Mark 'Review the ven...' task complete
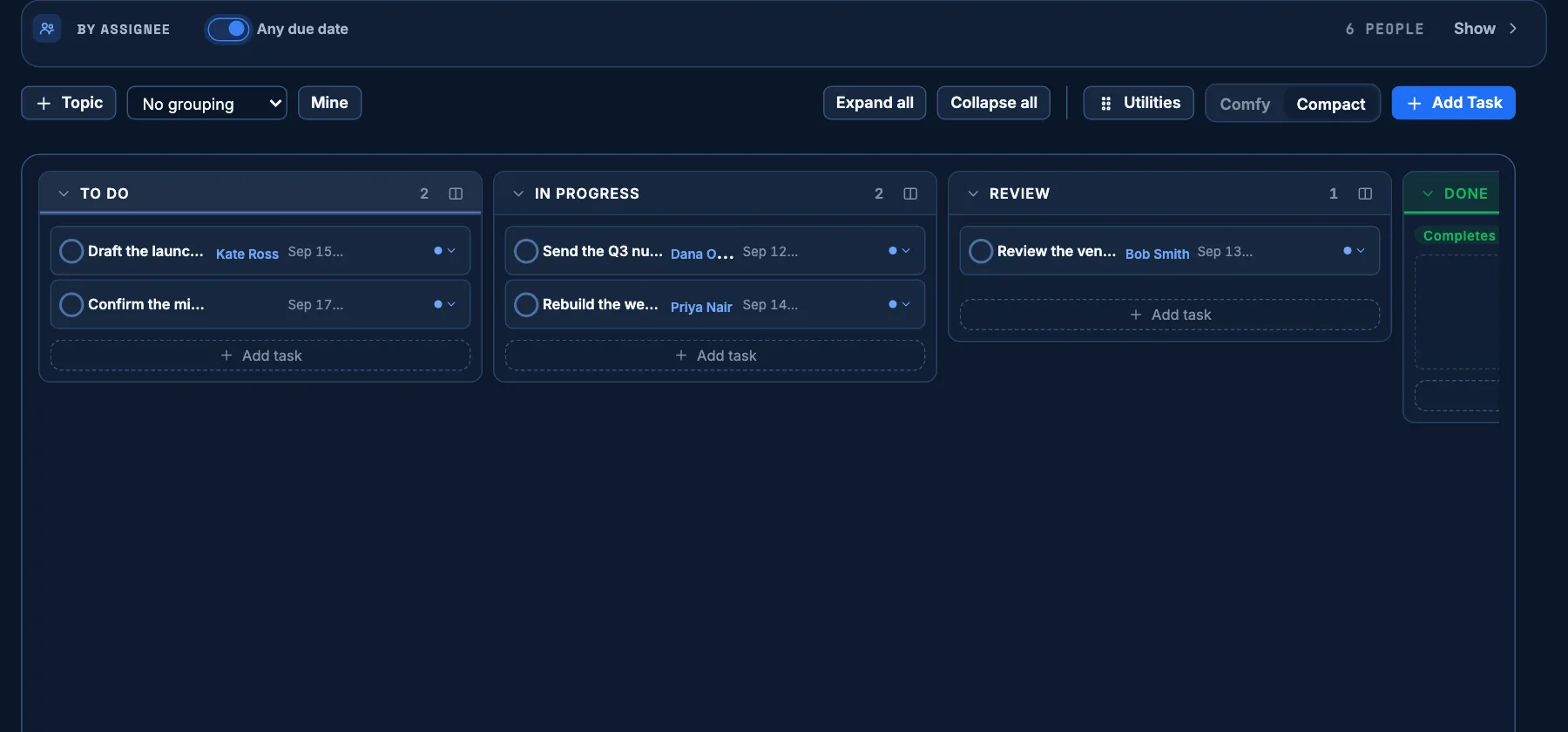 (981, 251)
